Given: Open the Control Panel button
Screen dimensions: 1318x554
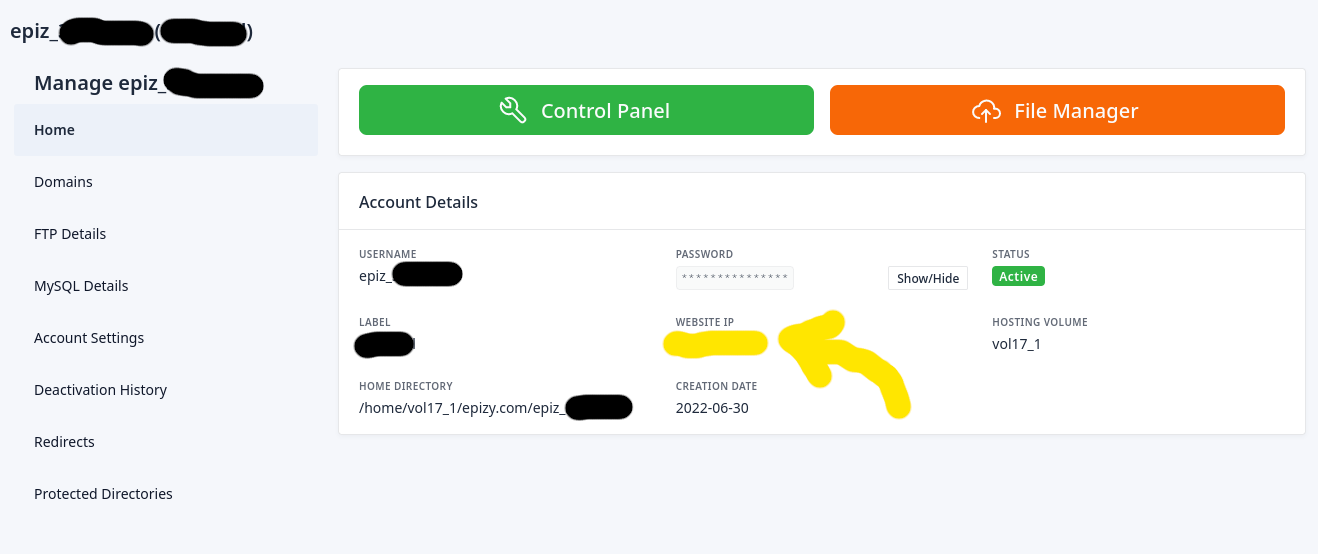Looking at the screenshot, I should (x=586, y=110).
